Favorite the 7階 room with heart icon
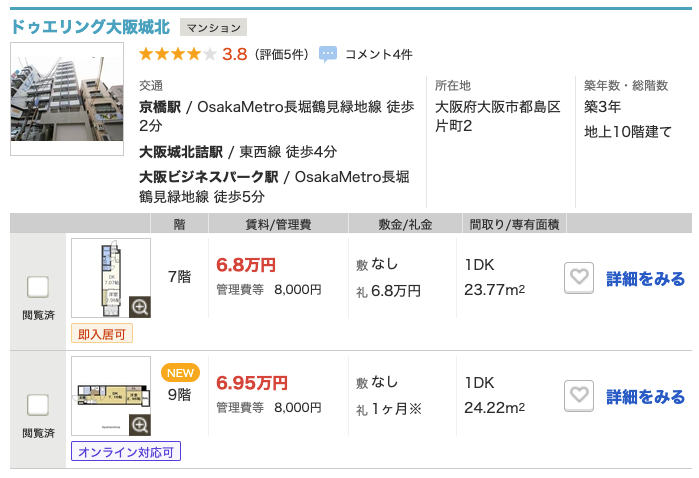 [x=579, y=279]
